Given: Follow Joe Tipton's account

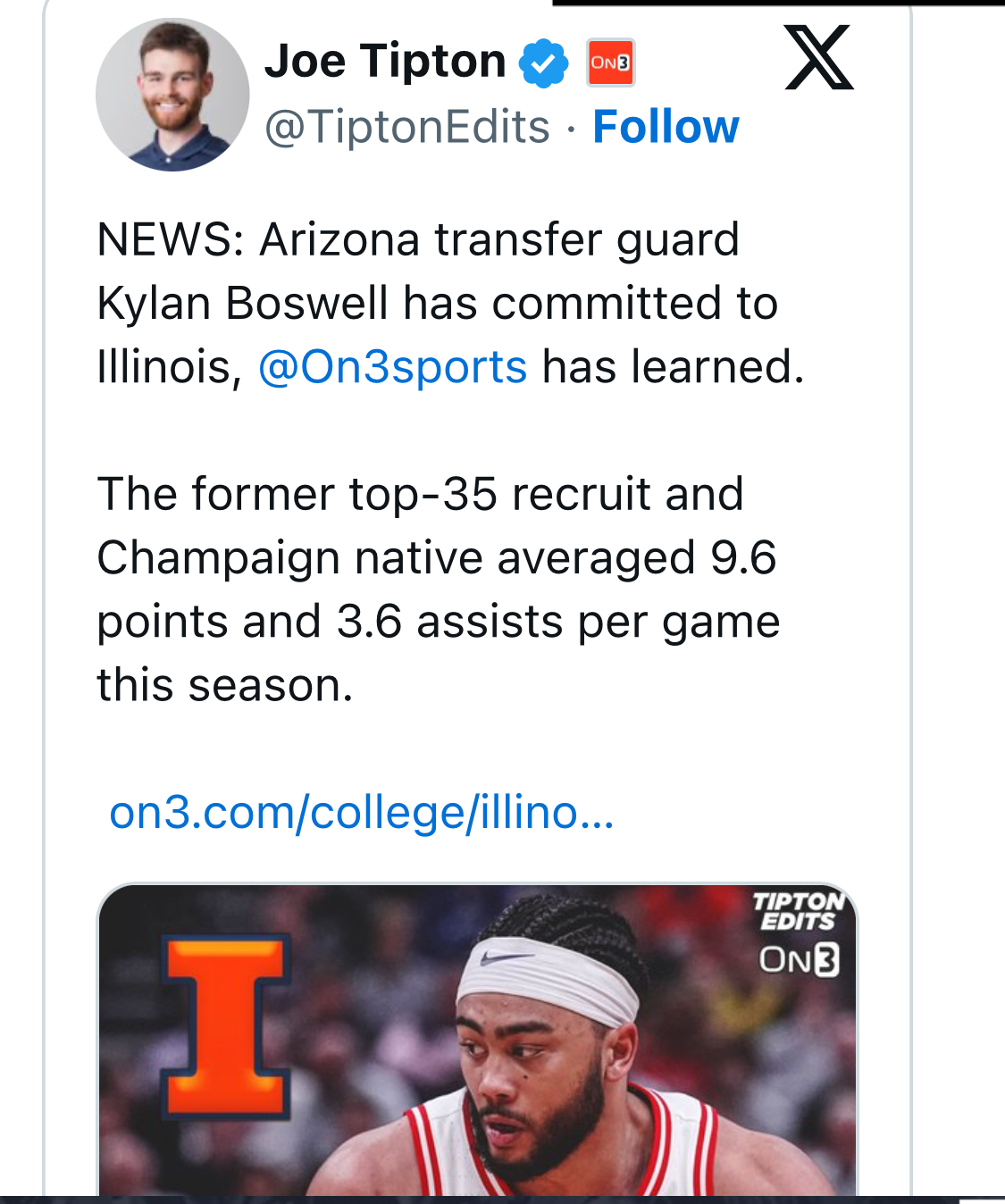Looking at the screenshot, I should [666, 127].
